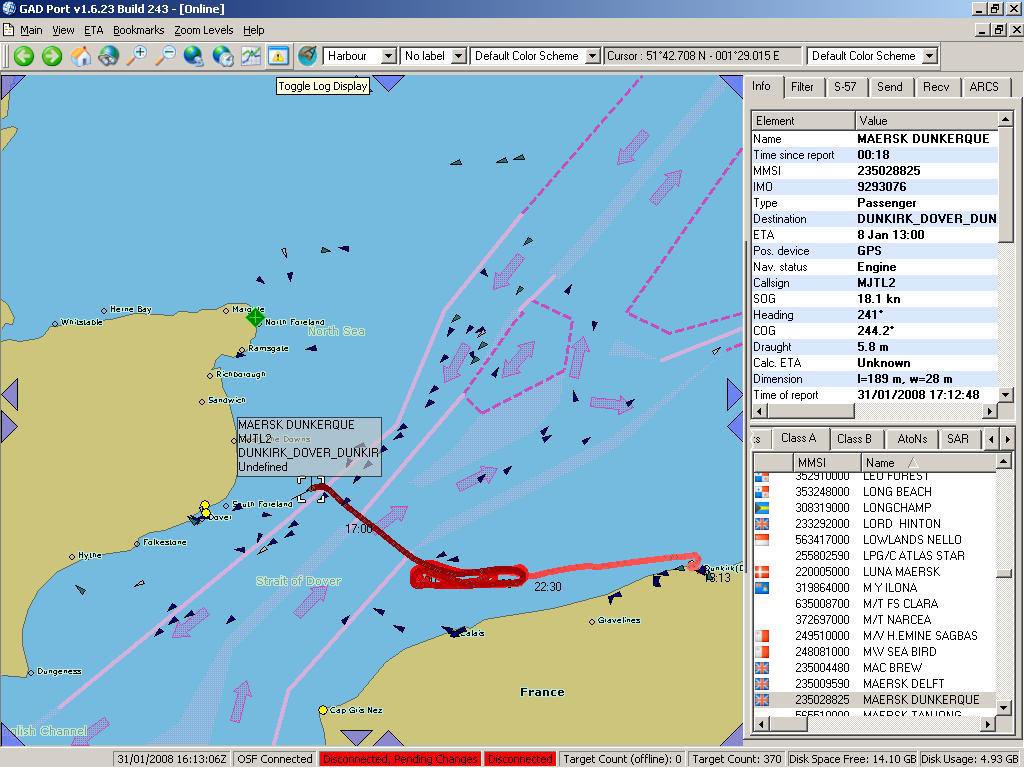1024x768 pixels.
Task: Select the MAERSK DUNKERQUE row in ship list
Action: 874,700
